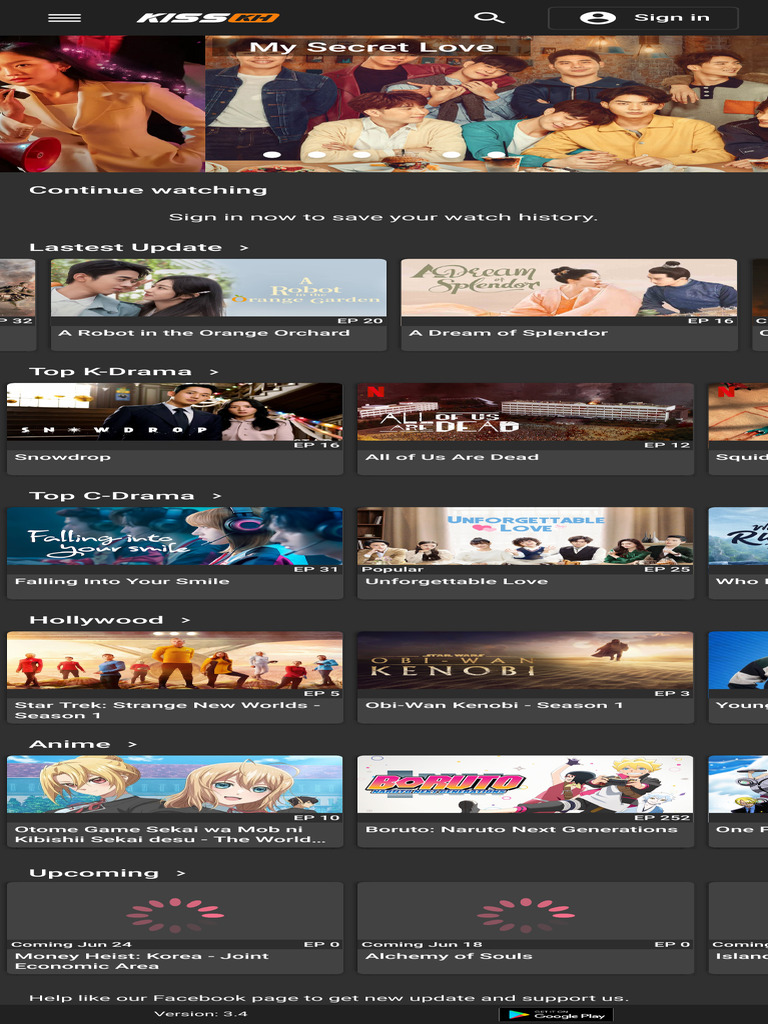This screenshot has width=768, height=1024.
Task: Click 'Obi-Wan Kenobi - Season 1' title text
Action: click(x=494, y=705)
